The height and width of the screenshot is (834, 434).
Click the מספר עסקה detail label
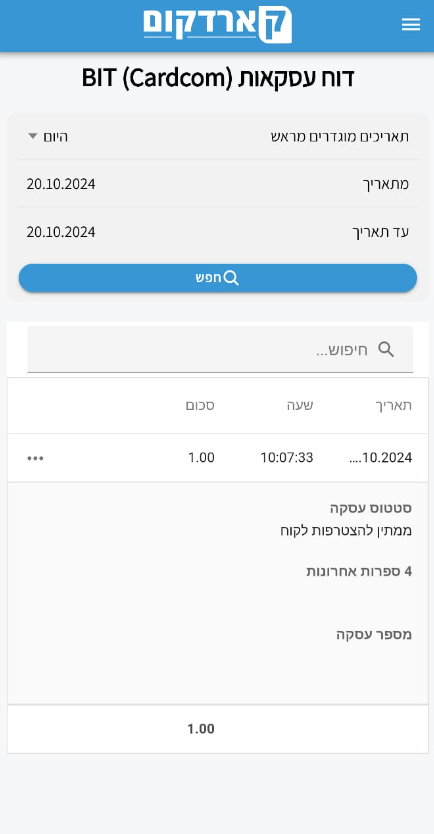(374, 635)
